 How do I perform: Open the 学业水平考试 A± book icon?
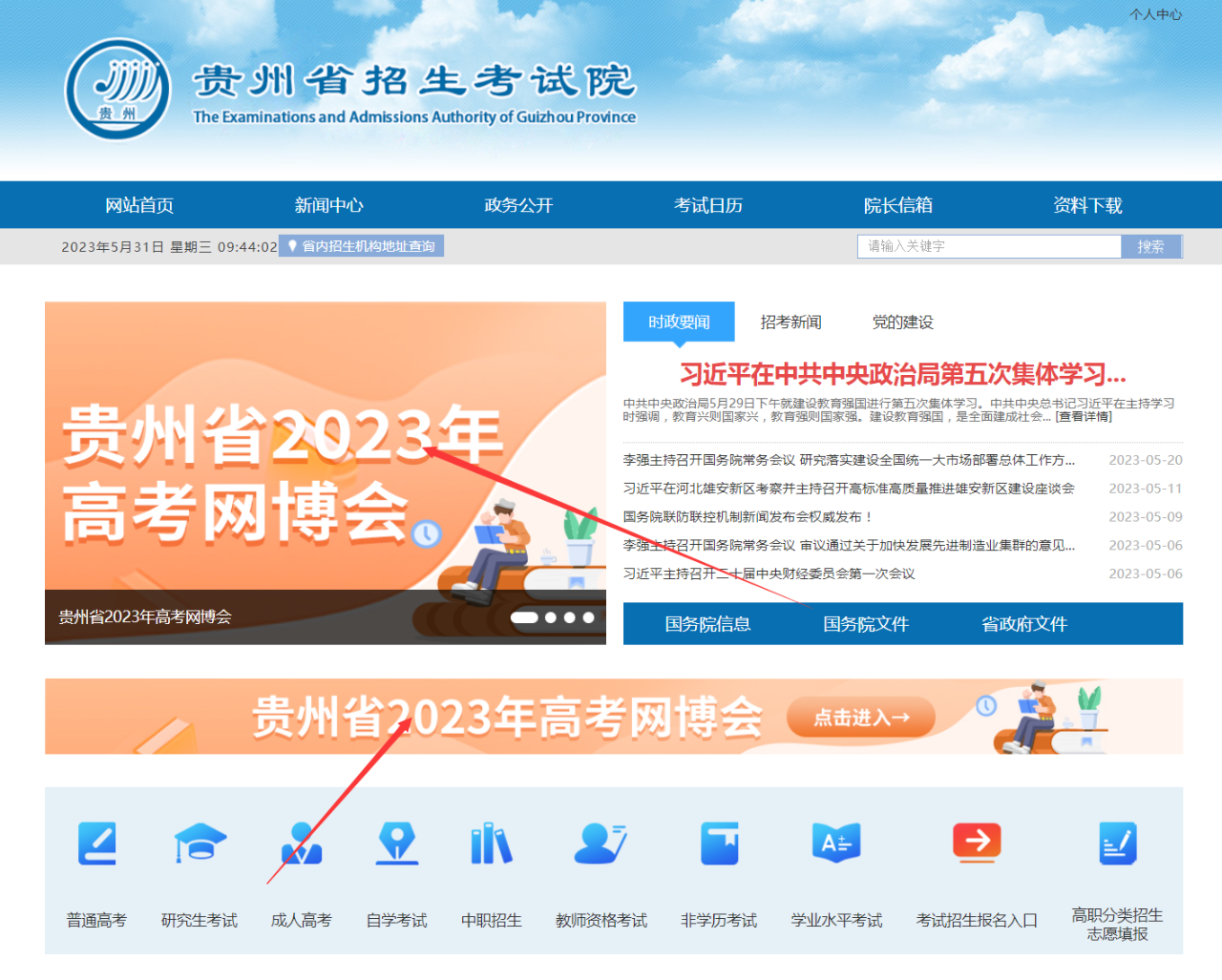coord(836,844)
